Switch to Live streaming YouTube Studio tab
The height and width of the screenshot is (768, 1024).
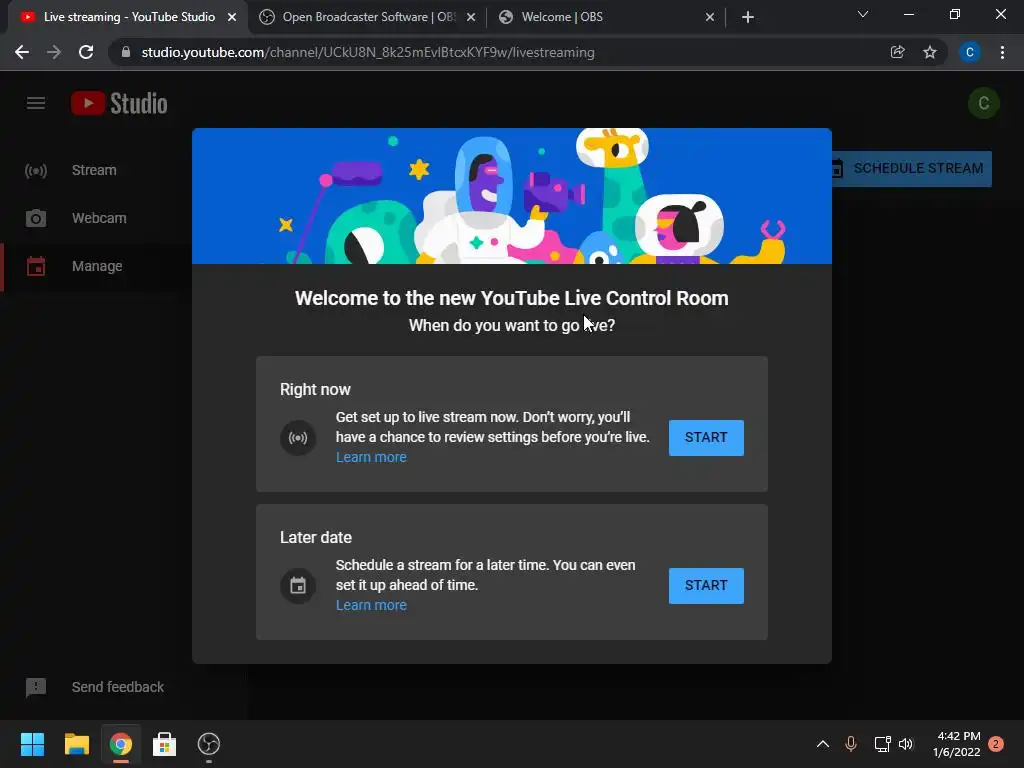pyautogui.click(x=128, y=17)
